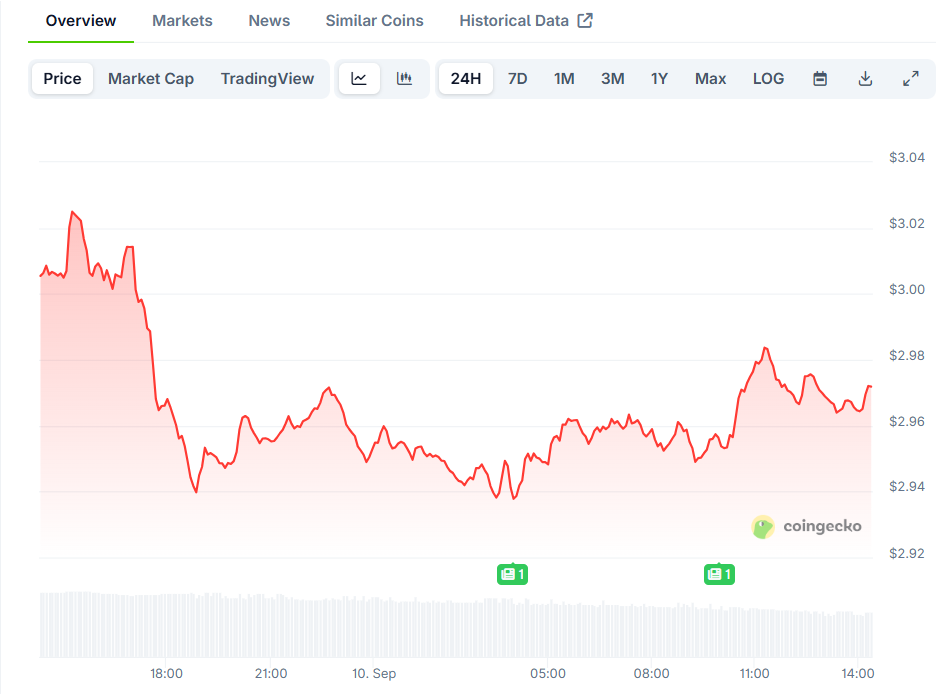Click news marker near 05:00

[512, 574]
